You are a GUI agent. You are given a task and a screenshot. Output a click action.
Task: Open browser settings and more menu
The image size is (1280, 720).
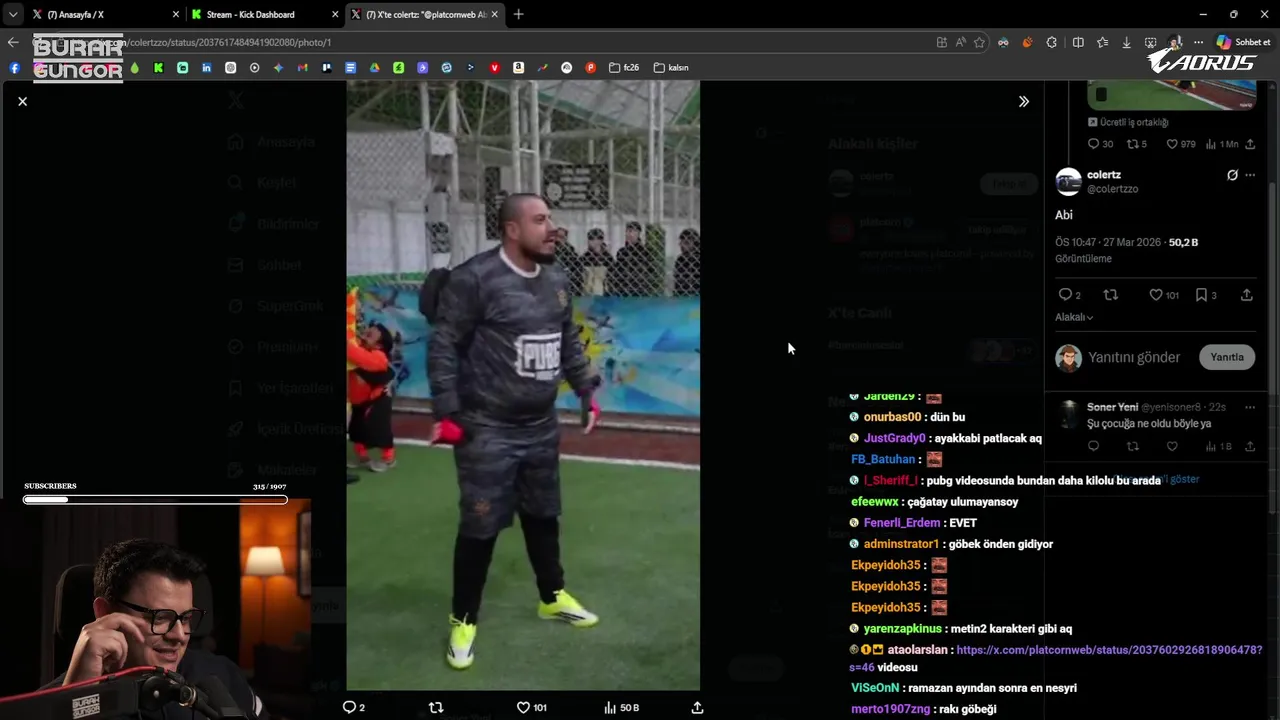coord(1198,42)
